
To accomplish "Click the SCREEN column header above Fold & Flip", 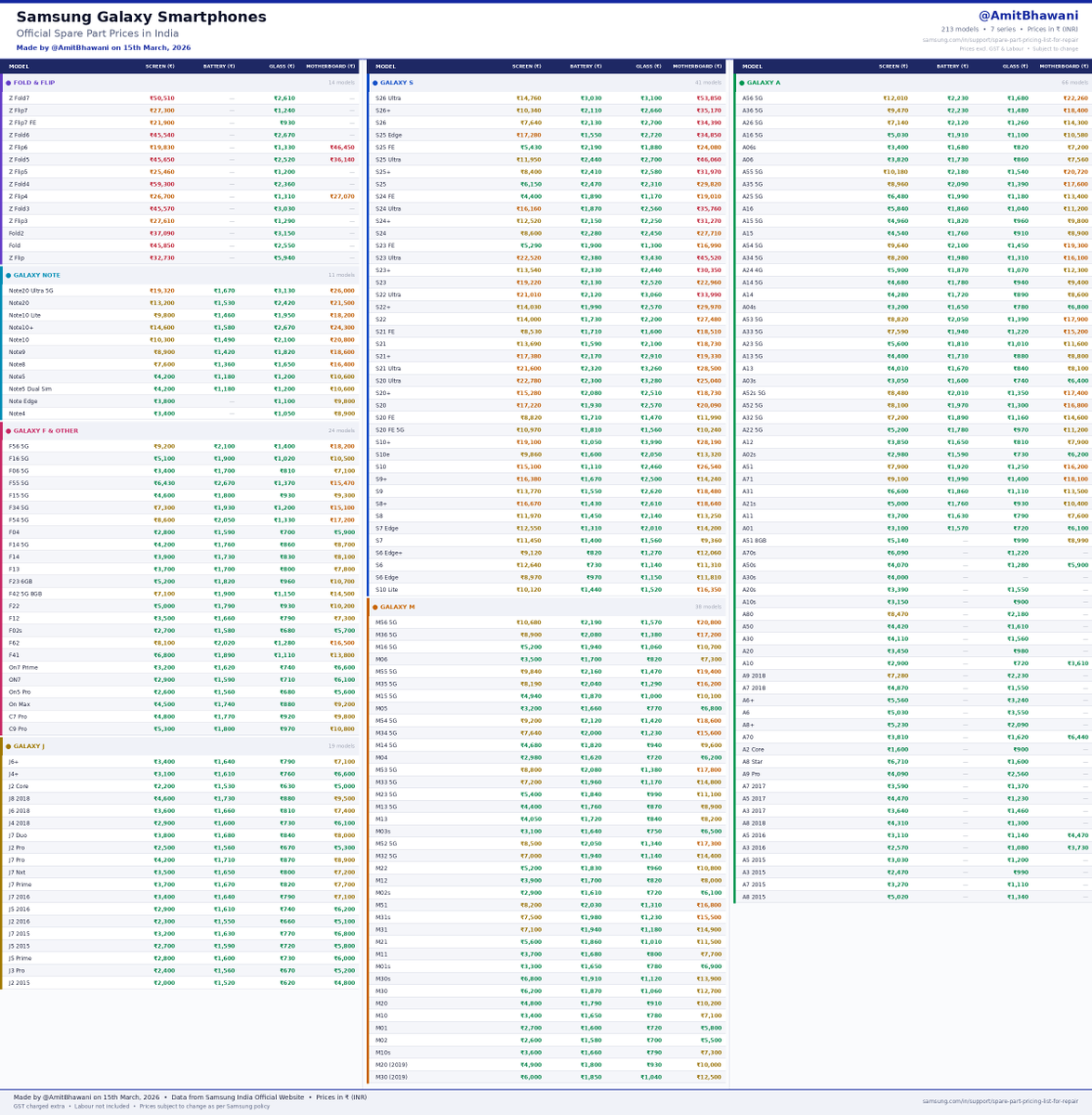I will click(x=160, y=66).
